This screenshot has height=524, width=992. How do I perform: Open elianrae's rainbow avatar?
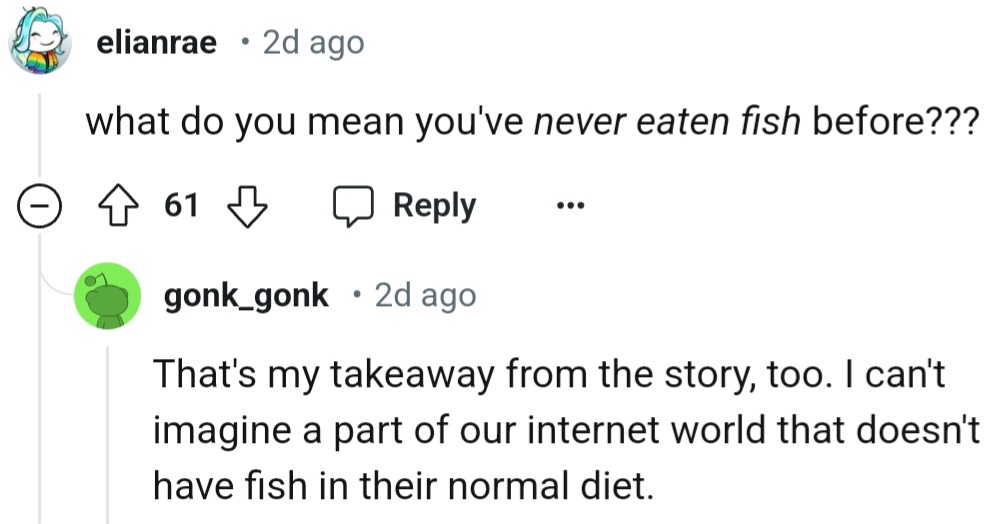coord(40,43)
